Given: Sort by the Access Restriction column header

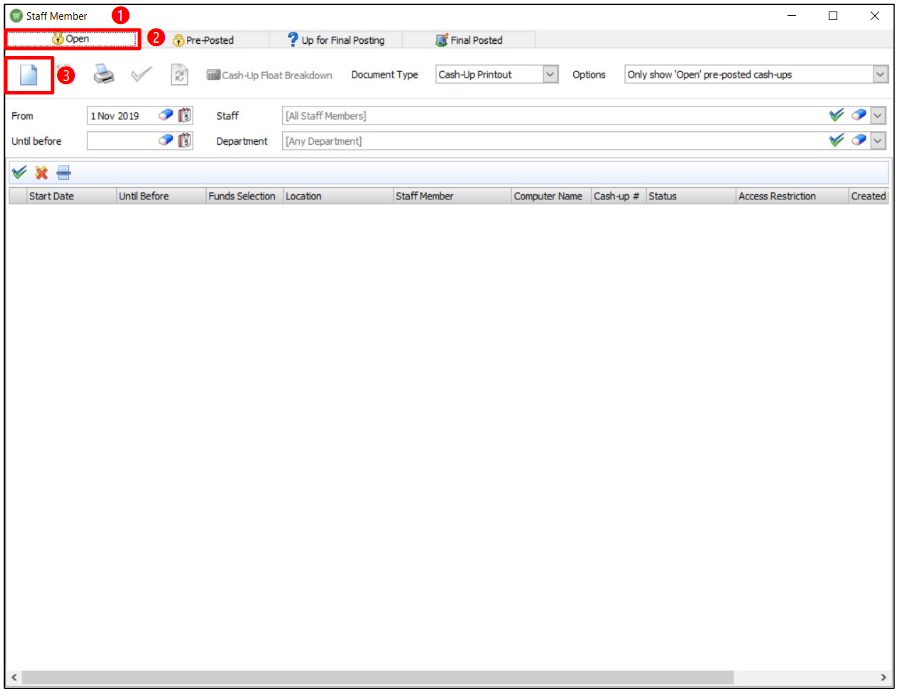Looking at the screenshot, I should click(792, 196).
